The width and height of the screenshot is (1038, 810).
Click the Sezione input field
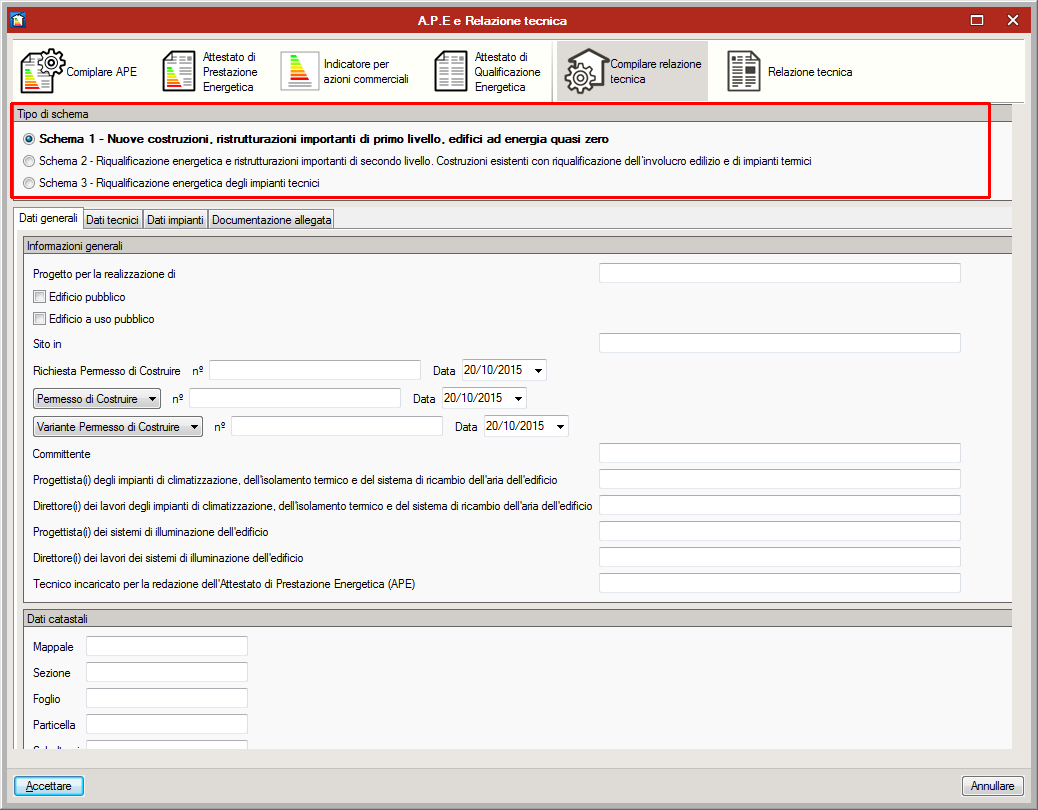(167, 672)
